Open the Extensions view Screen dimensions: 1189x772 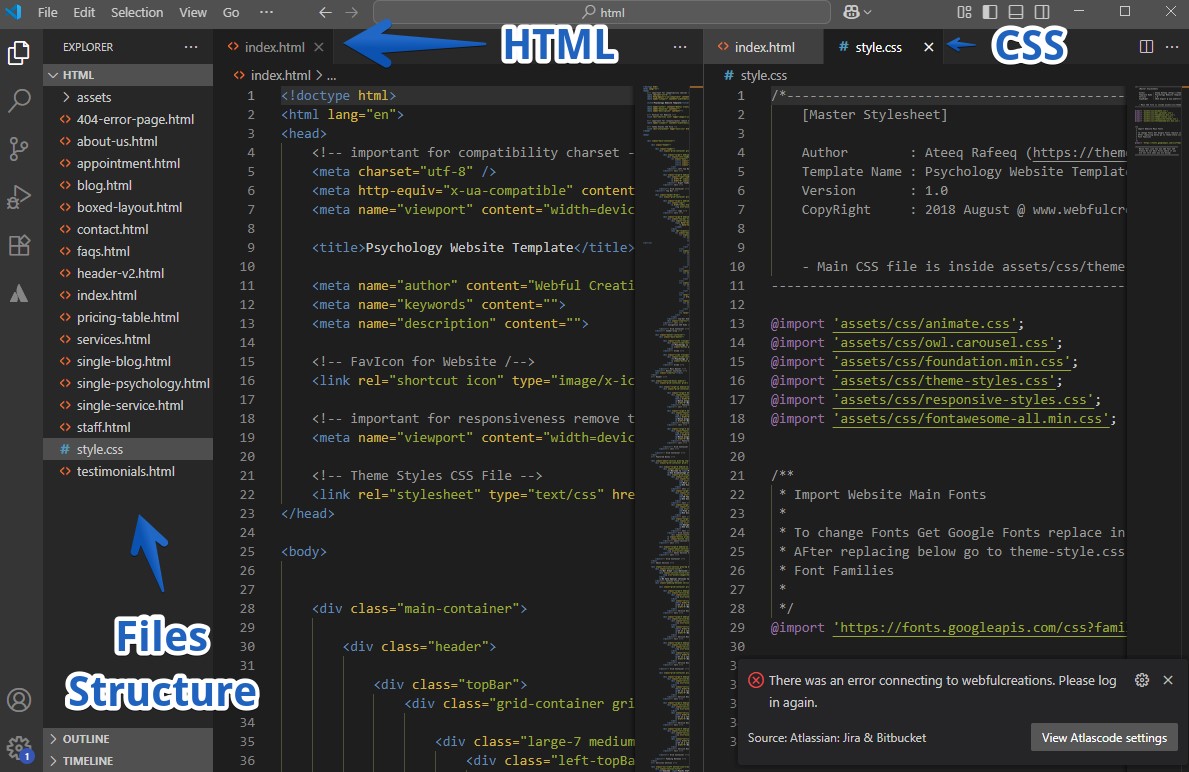[21, 245]
